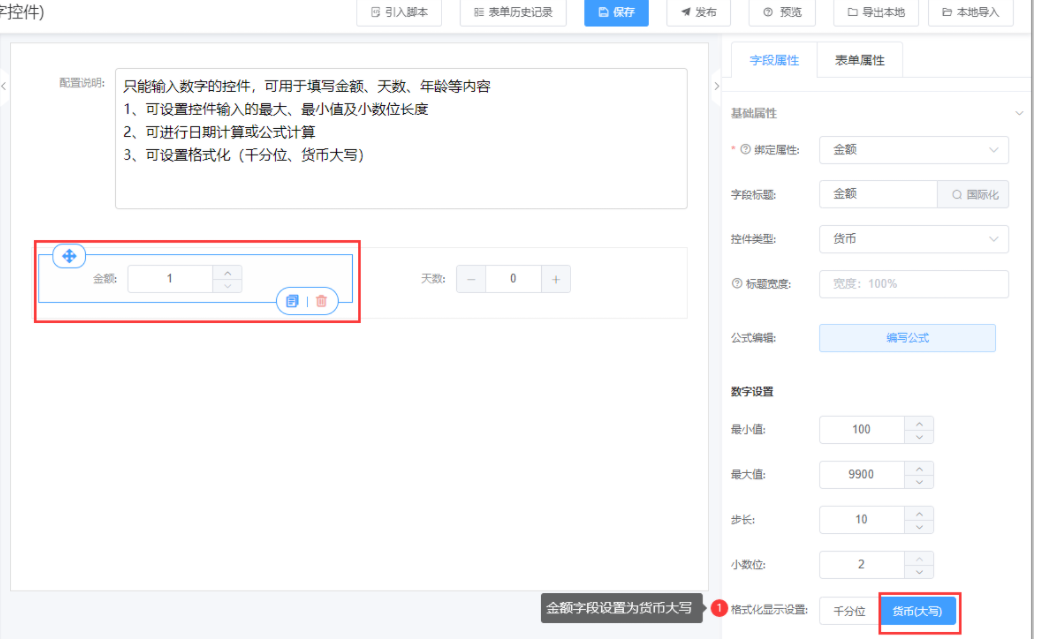Switch to 表单属性 tab
Image resolution: width=1043 pixels, height=643 pixels.
(859, 60)
